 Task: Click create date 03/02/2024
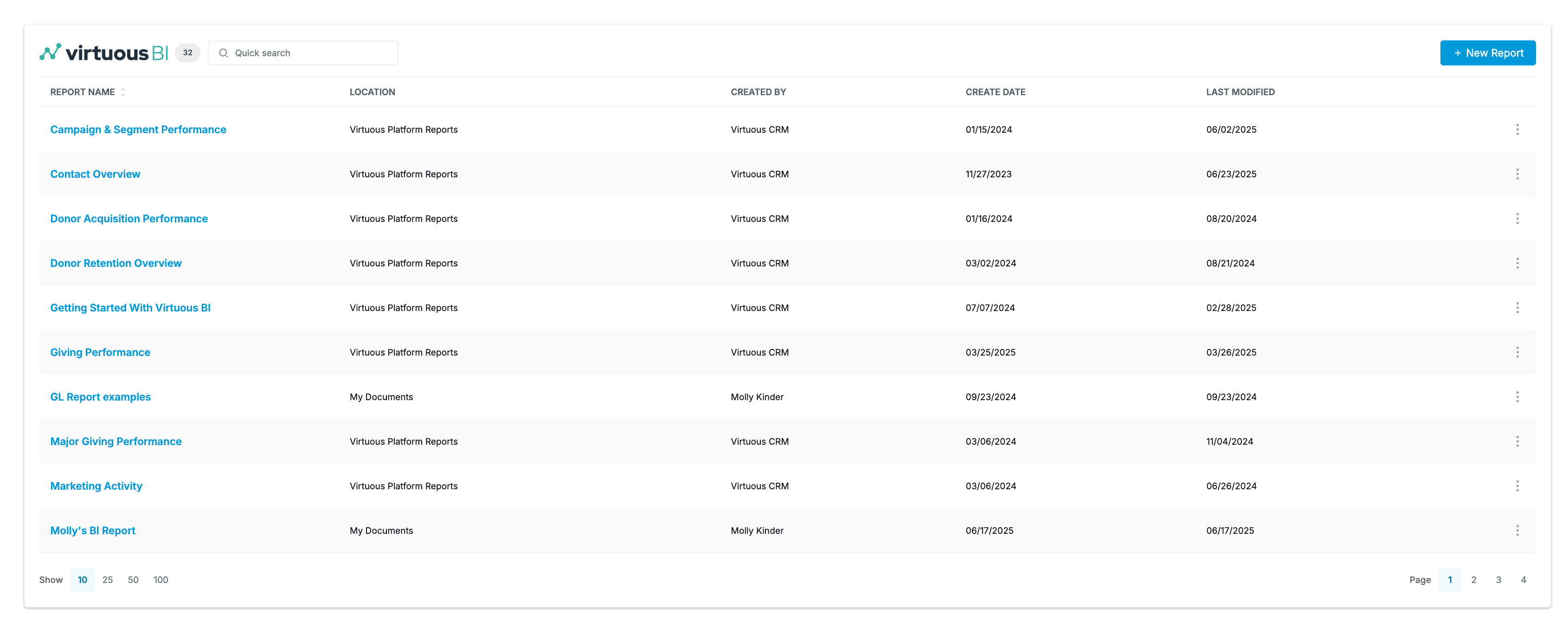pyautogui.click(x=990, y=263)
